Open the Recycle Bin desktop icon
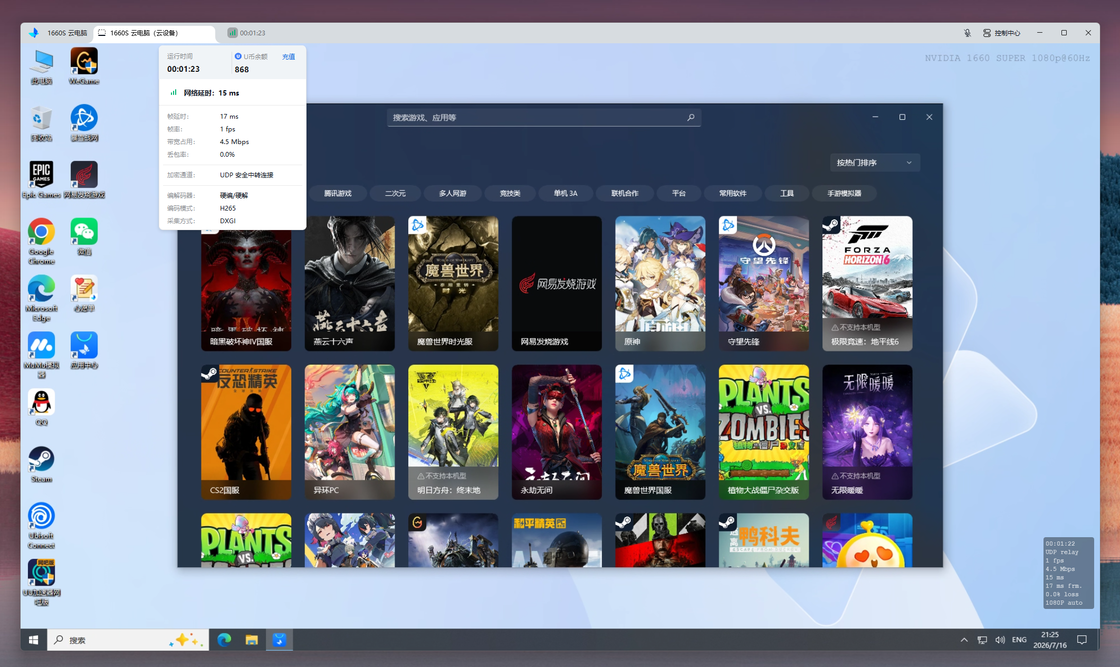This screenshot has height=667, width=1120. point(41,123)
